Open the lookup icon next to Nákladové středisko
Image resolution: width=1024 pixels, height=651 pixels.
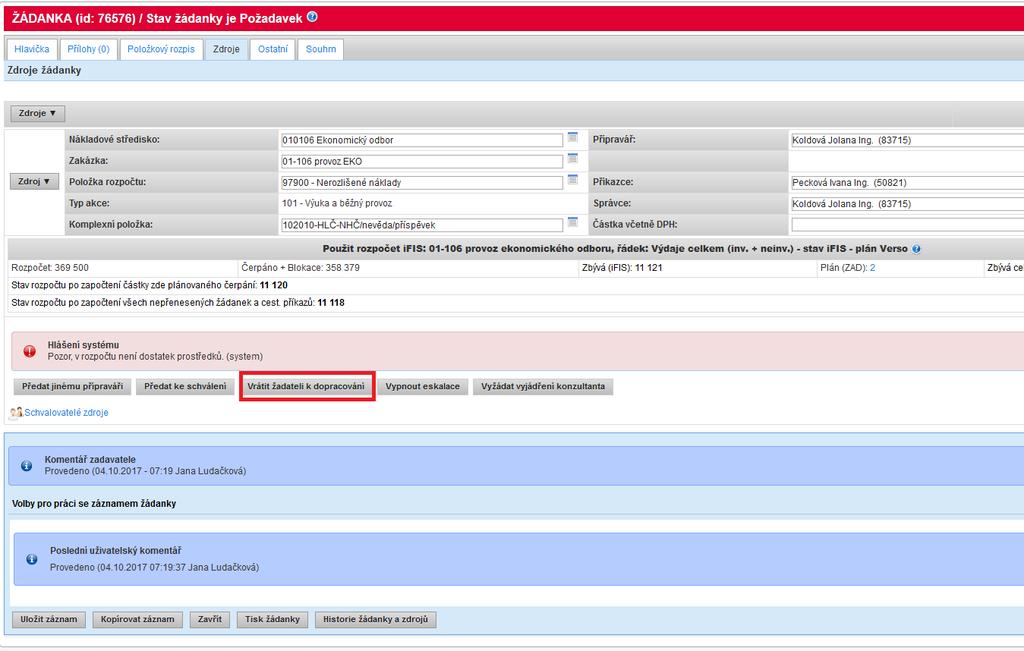click(x=573, y=137)
